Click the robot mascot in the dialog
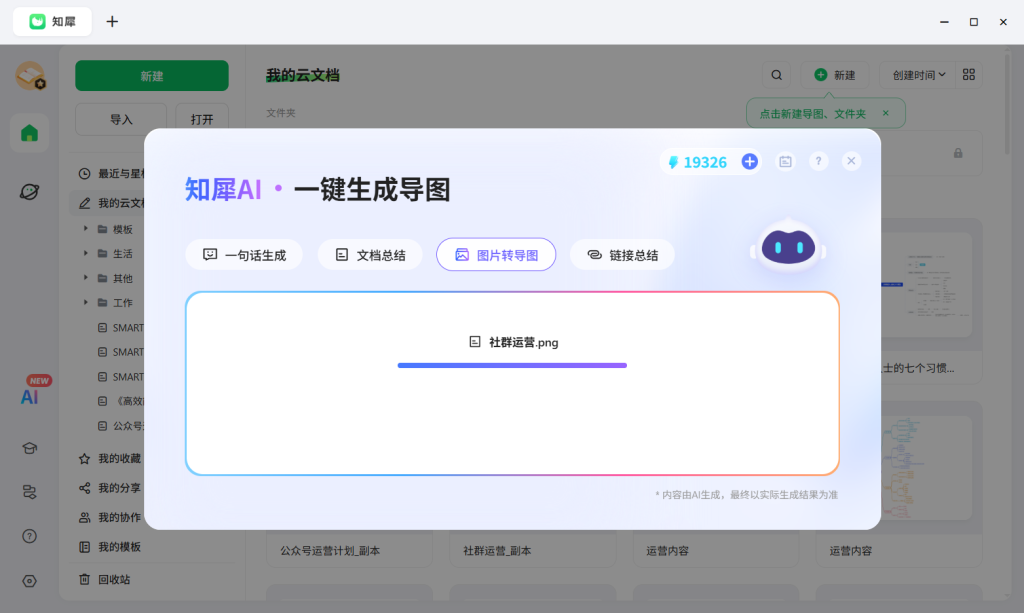The image size is (1024, 613). click(x=788, y=247)
